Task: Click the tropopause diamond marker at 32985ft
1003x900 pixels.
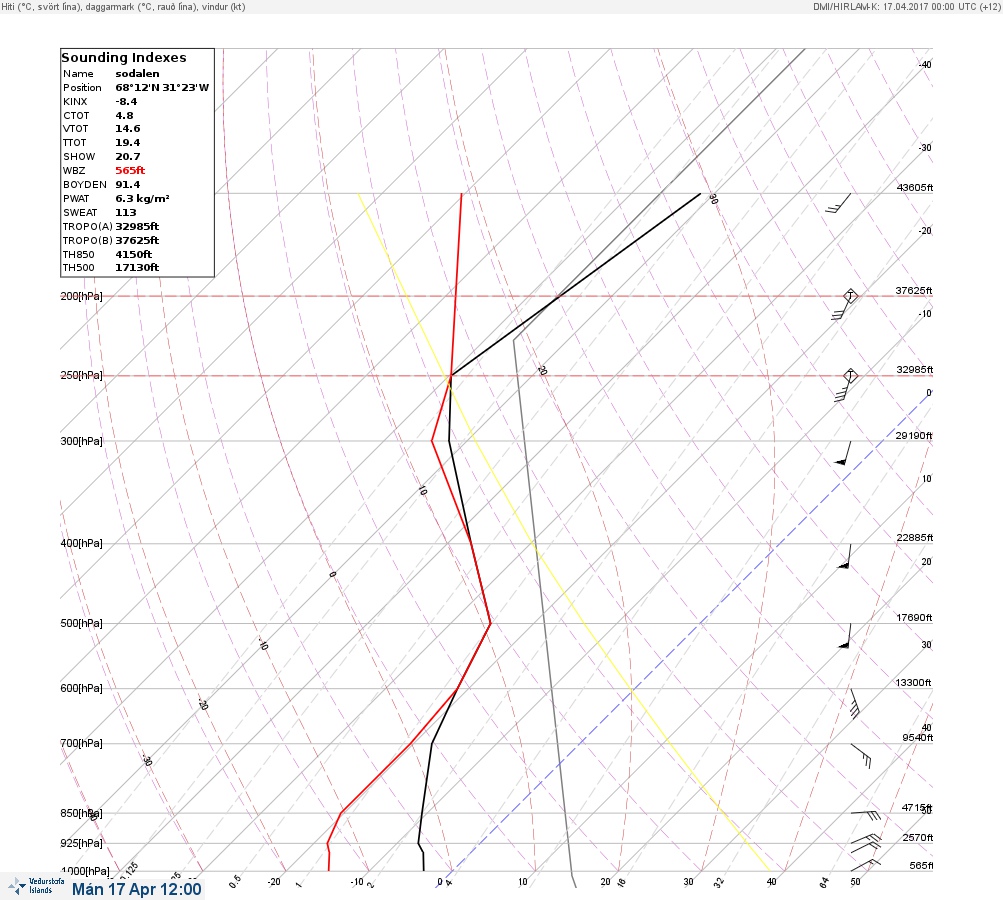Action: click(850, 375)
